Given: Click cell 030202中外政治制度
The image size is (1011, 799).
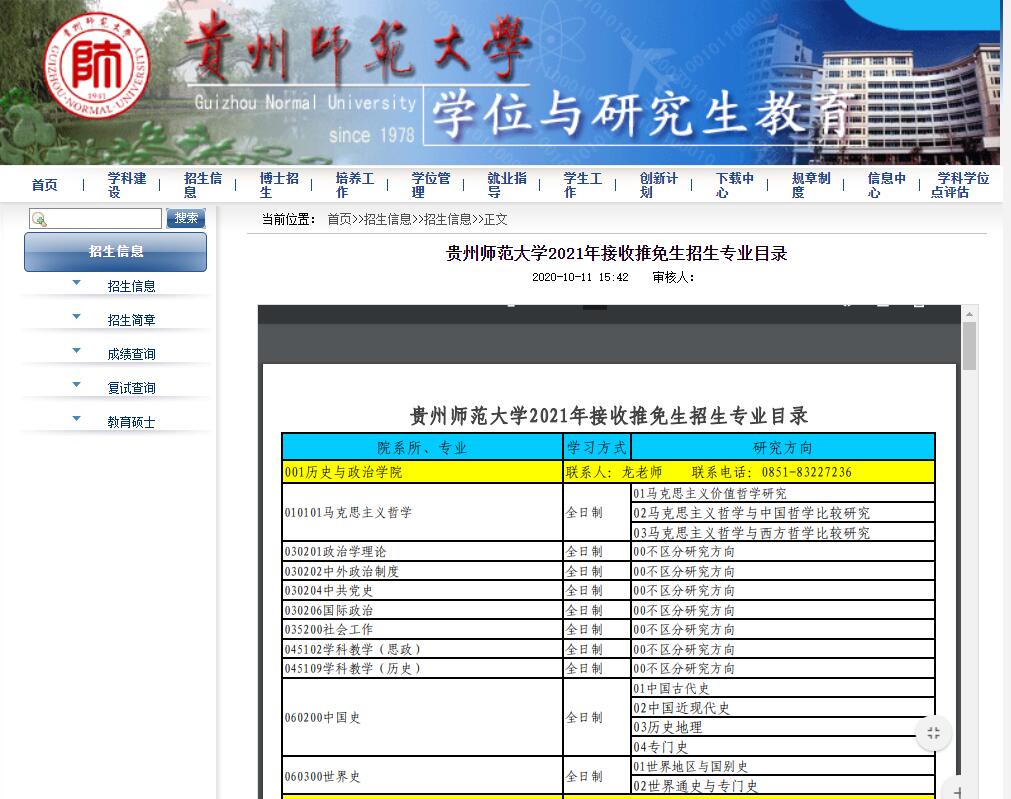Looking at the screenshot, I should [x=422, y=571].
